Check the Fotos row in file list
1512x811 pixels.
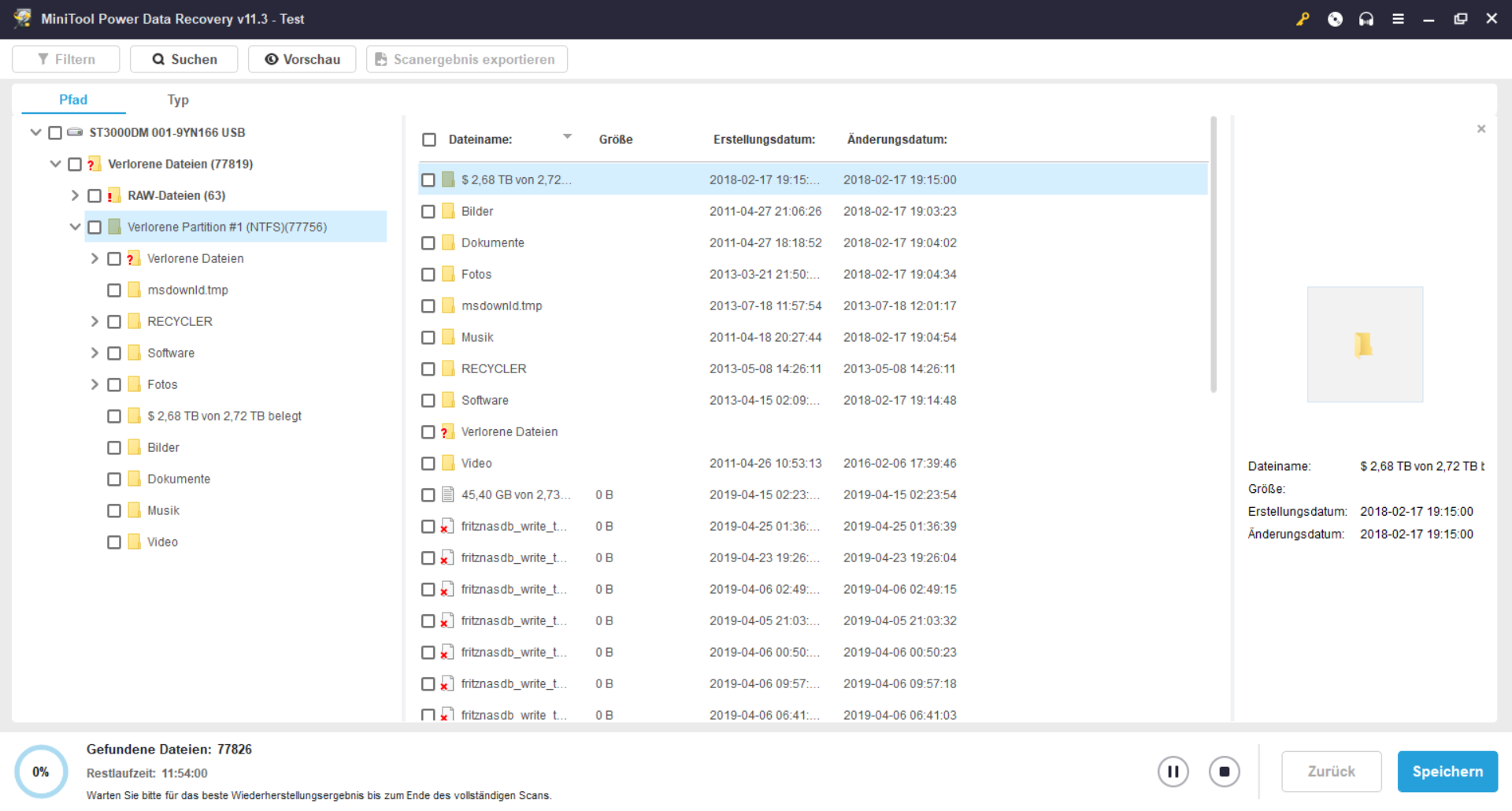[x=428, y=274]
